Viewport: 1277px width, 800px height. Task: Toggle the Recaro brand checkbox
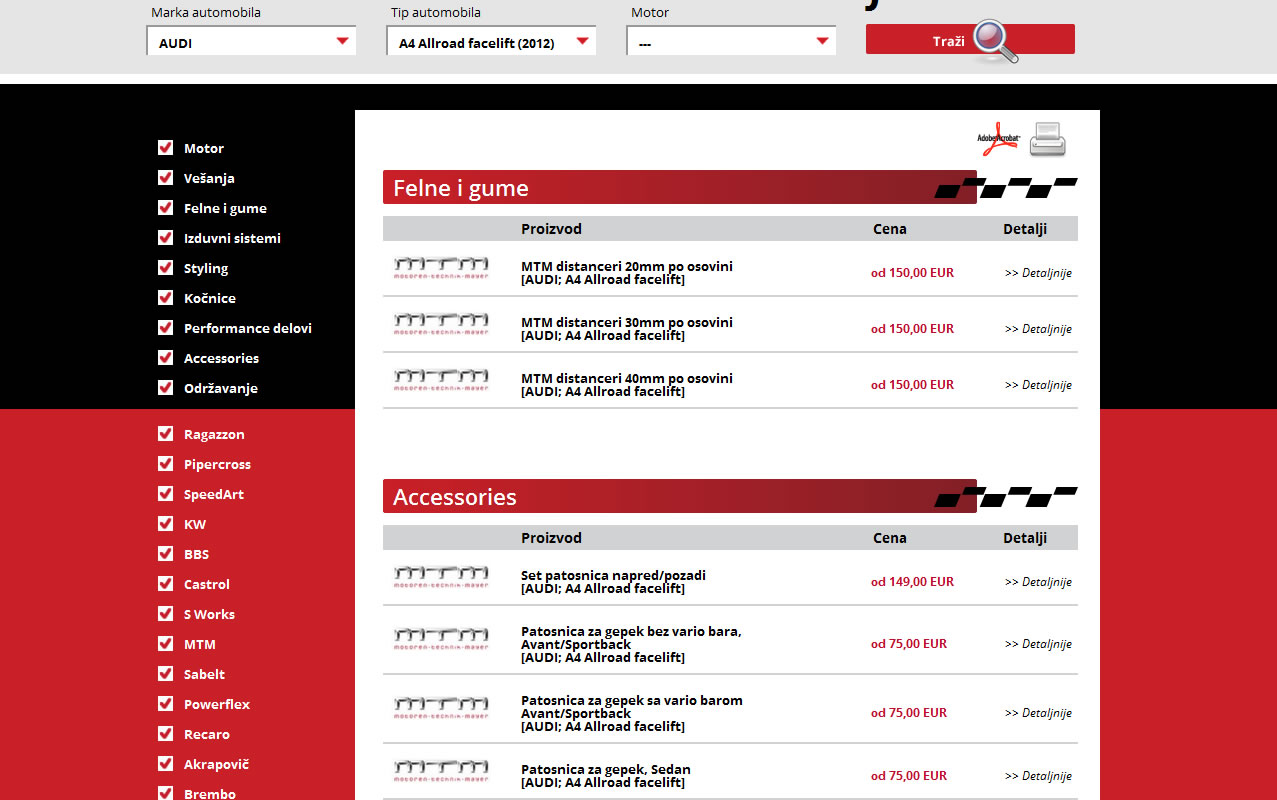pos(166,734)
